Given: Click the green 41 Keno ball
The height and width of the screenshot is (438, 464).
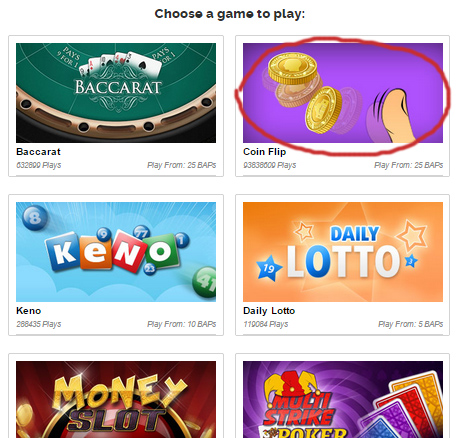Looking at the screenshot, I should [x=205, y=282].
